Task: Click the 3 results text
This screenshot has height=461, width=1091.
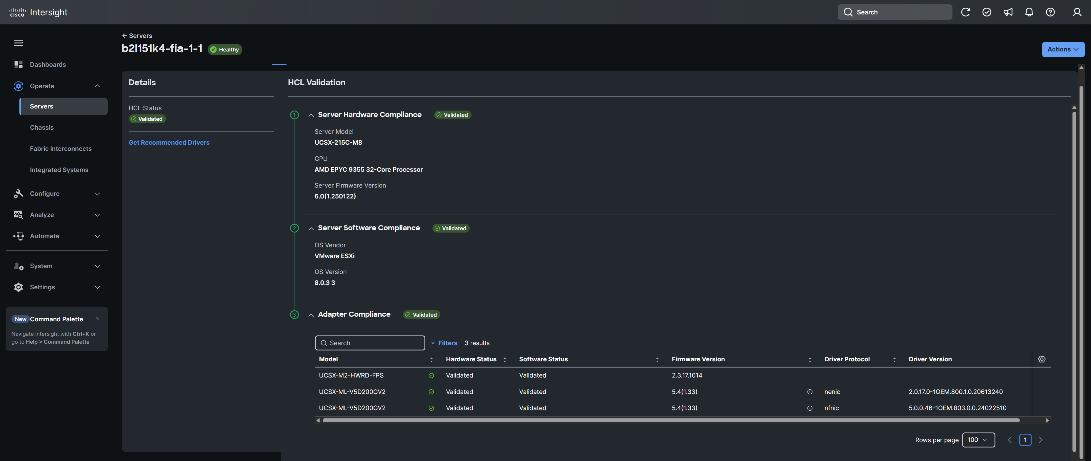Action: tap(477, 343)
